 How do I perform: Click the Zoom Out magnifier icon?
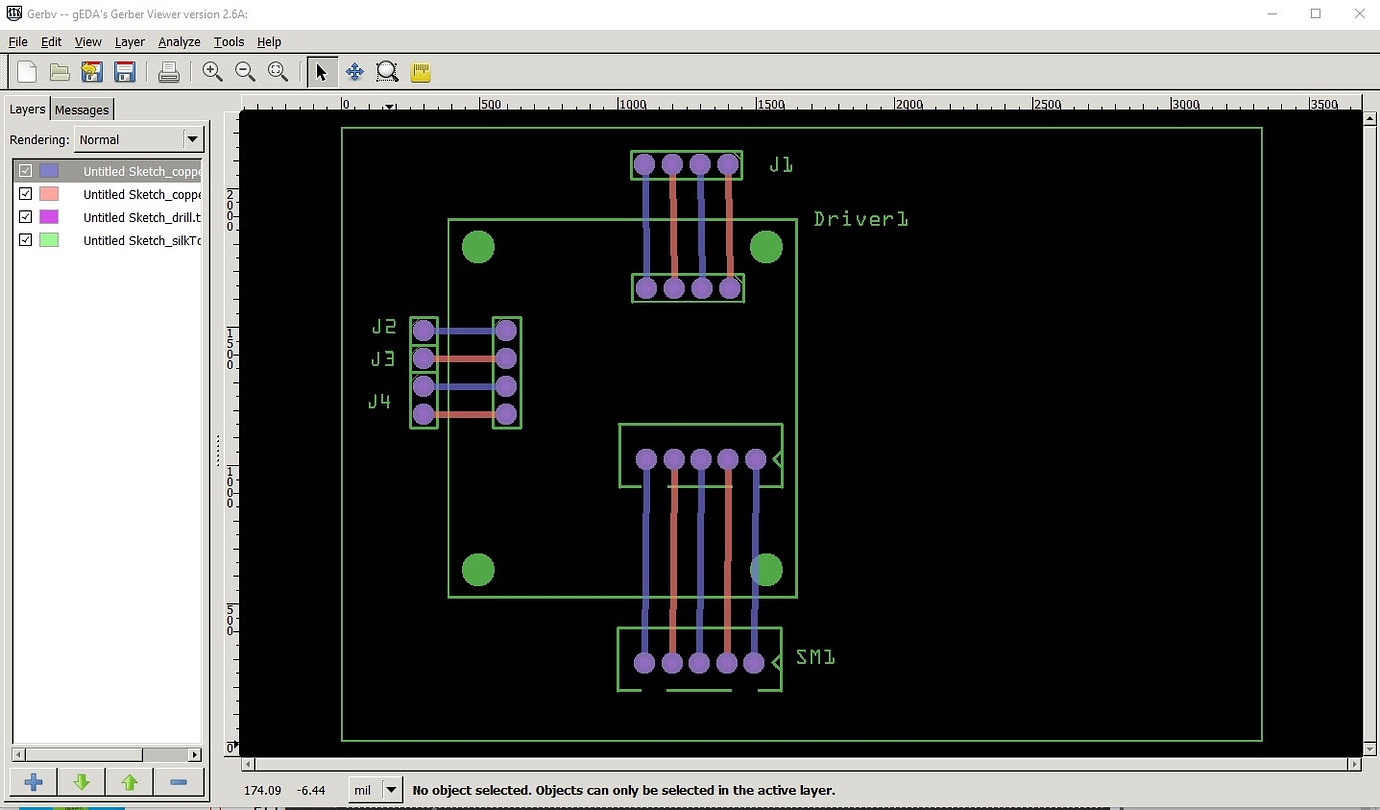[x=245, y=72]
